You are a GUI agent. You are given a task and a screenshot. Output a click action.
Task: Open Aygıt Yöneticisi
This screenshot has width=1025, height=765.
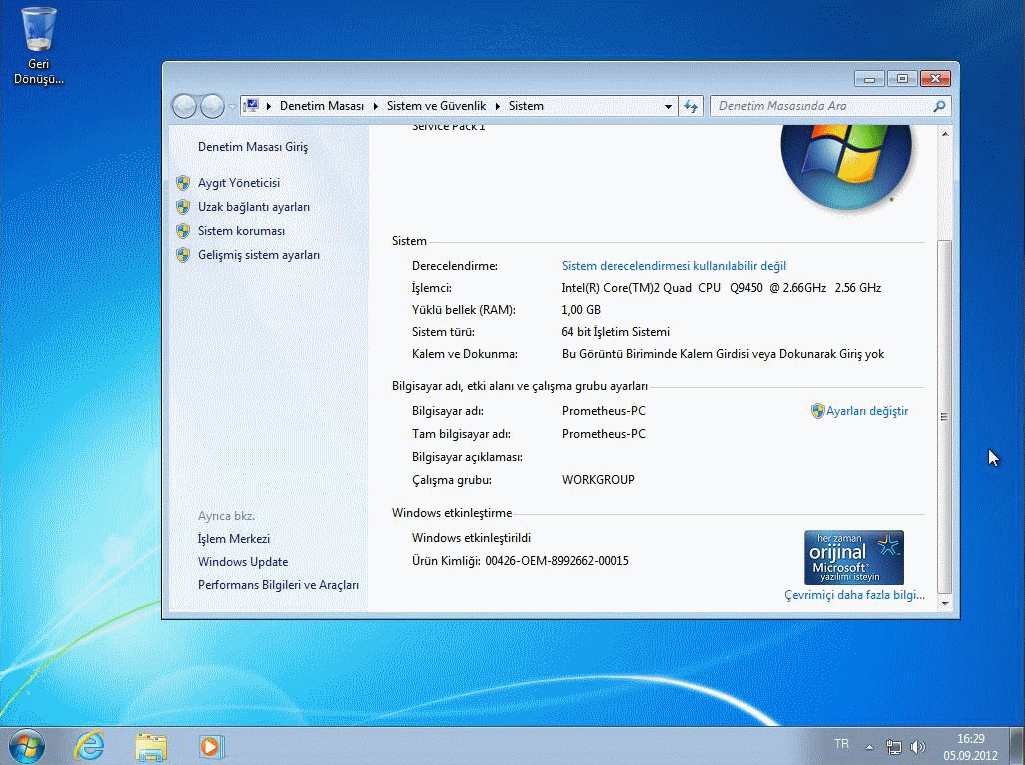(x=239, y=183)
